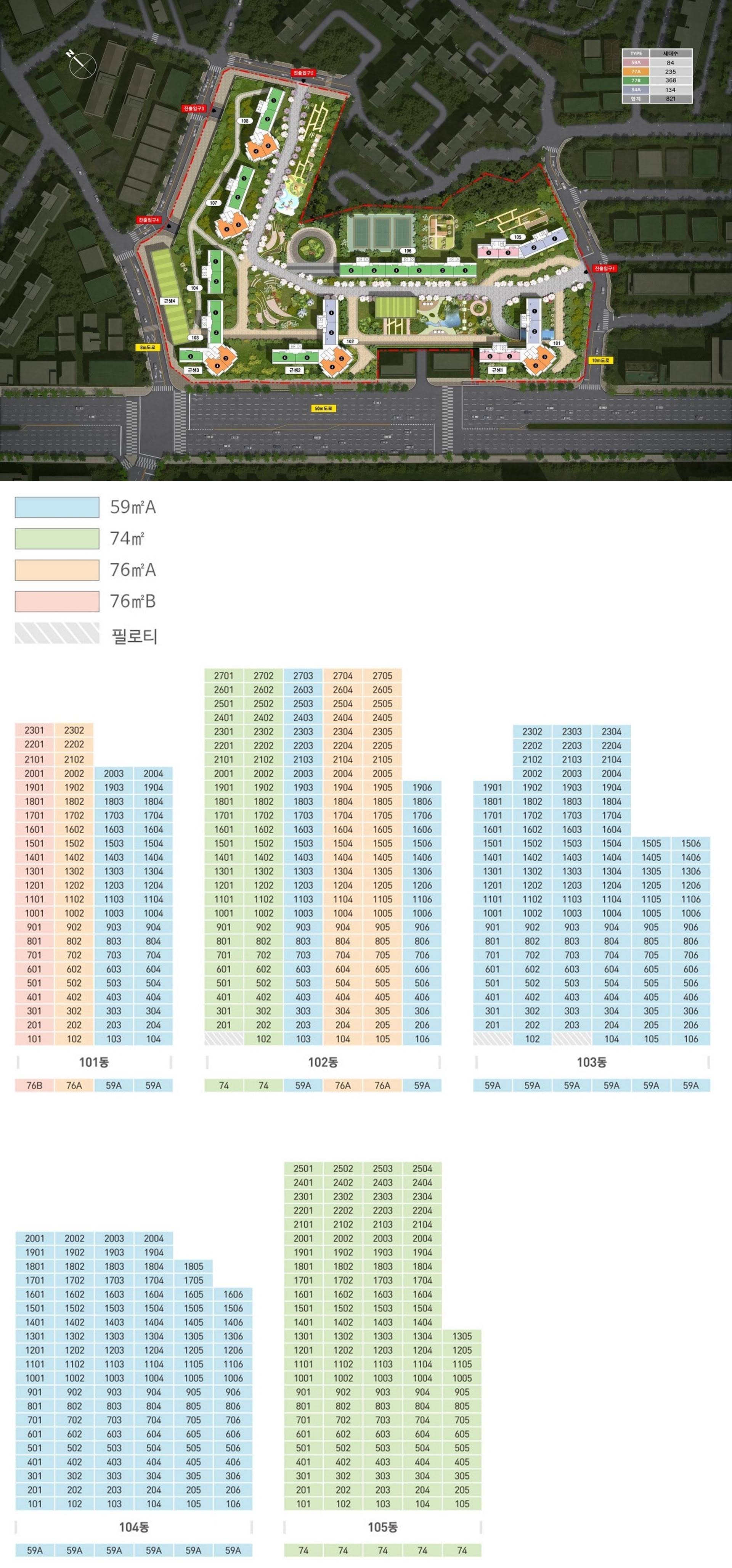Click the last '59A' type cell under 104동

pyautogui.click(x=233, y=1550)
